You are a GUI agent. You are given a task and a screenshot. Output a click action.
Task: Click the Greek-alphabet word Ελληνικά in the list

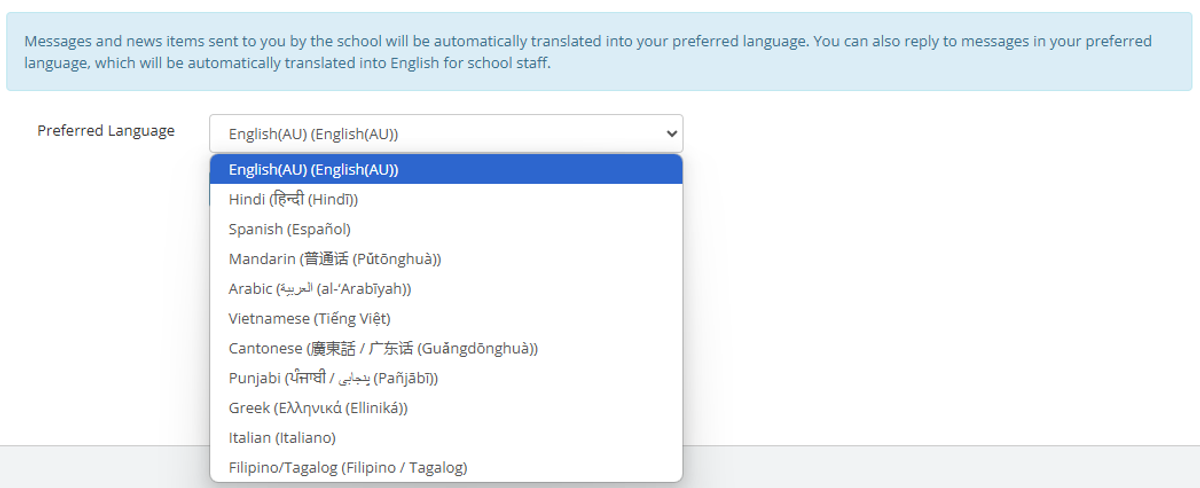click(x=308, y=408)
